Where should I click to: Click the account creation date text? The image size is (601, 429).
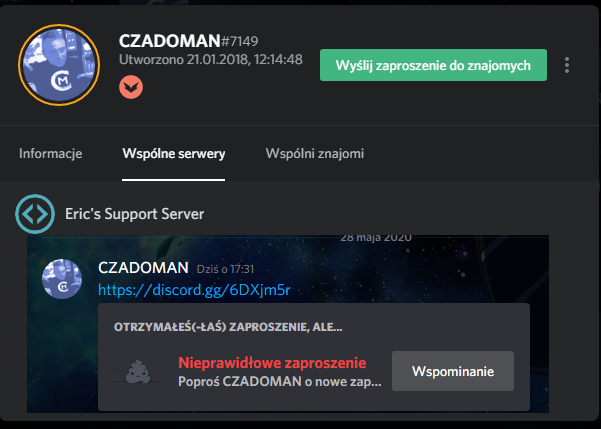[211, 59]
